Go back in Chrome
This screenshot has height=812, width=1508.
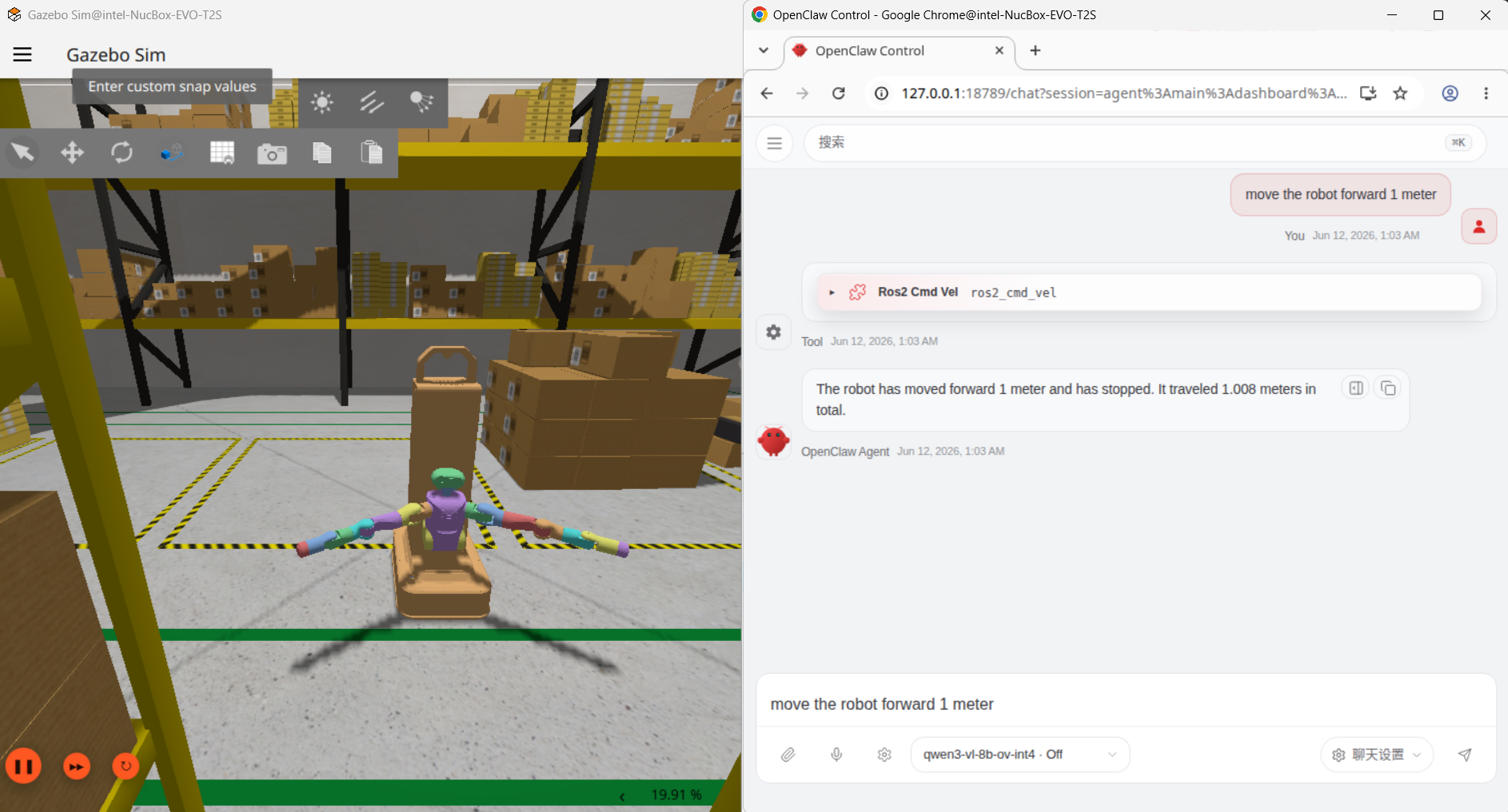point(767,94)
